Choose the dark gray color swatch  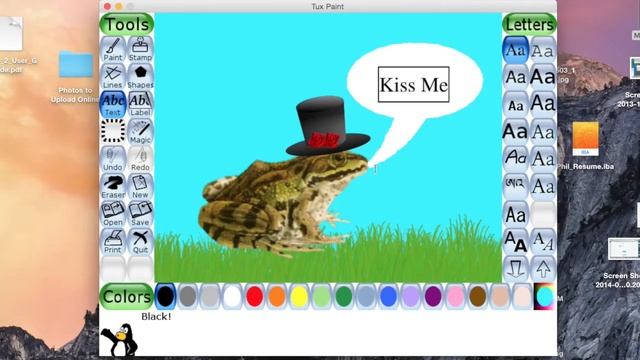pos(188,296)
